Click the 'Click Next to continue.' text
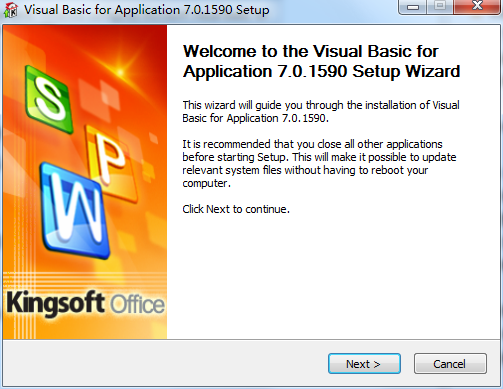This screenshot has width=503, height=389. coord(236,209)
